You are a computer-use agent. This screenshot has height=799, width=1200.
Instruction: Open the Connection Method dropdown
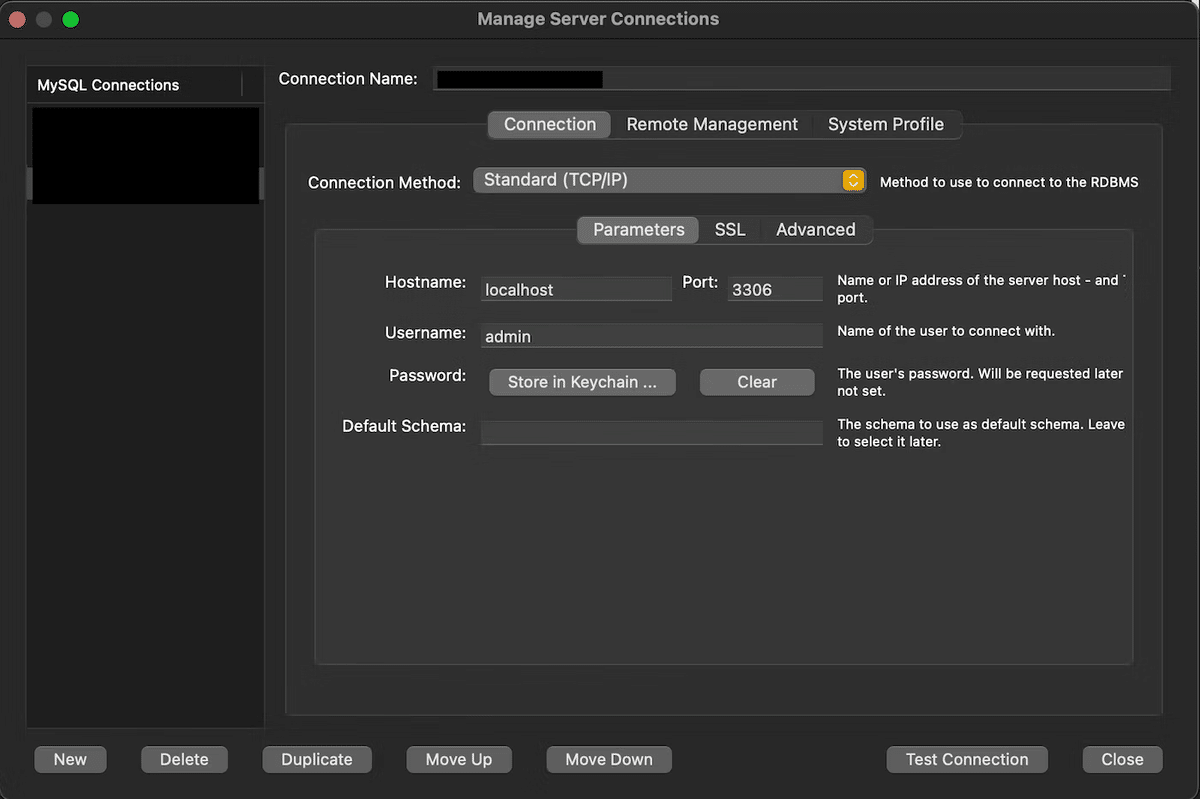669,180
